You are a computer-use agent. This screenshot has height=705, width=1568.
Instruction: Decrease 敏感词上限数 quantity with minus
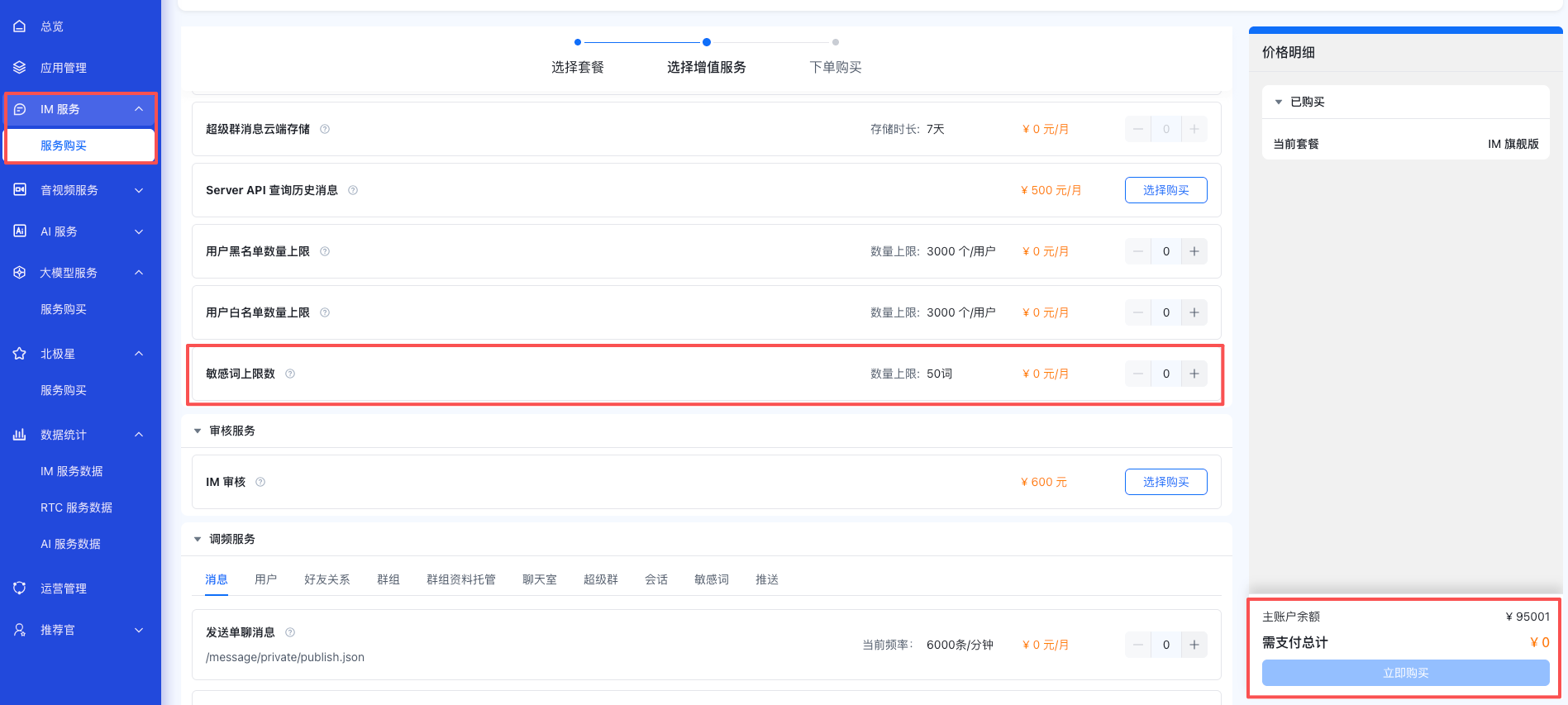pyautogui.click(x=1138, y=374)
